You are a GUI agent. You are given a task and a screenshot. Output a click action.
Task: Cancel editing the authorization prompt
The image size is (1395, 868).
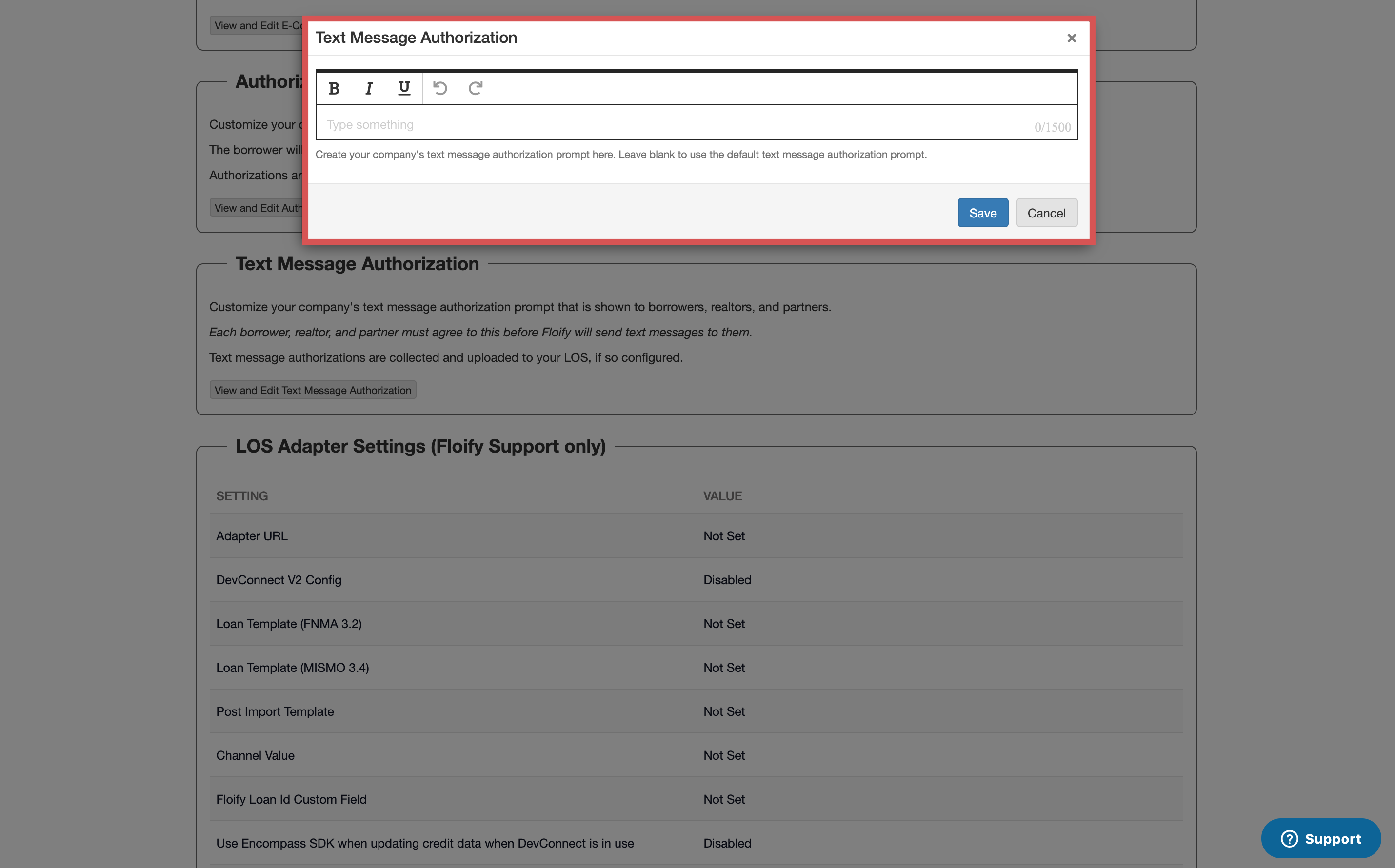(1046, 213)
